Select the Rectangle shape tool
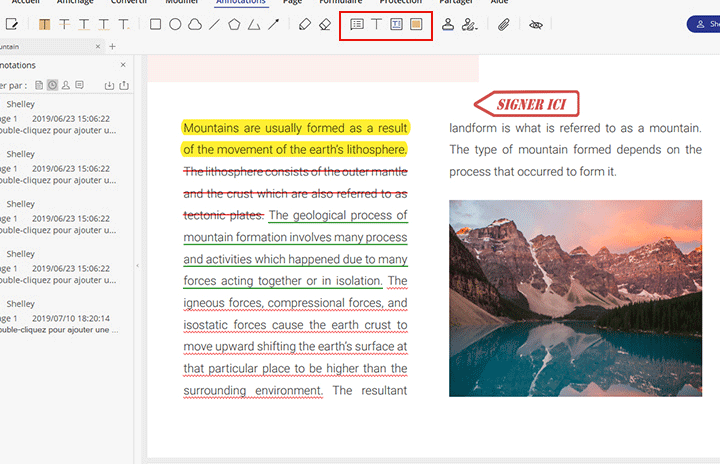 click(x=155, y=24)
